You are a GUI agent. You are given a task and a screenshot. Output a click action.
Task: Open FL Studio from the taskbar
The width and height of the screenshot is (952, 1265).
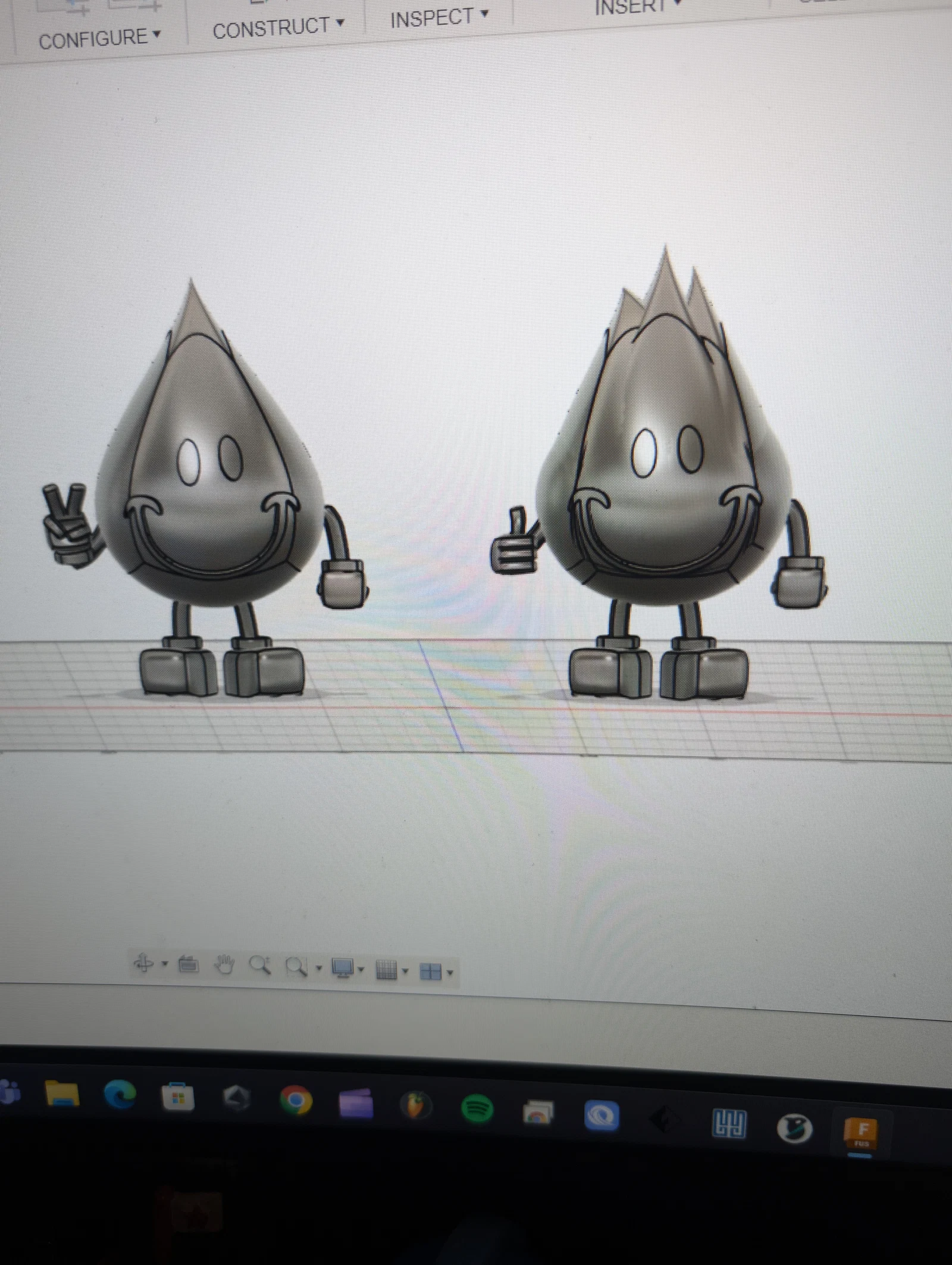[x=415, y=1106]
